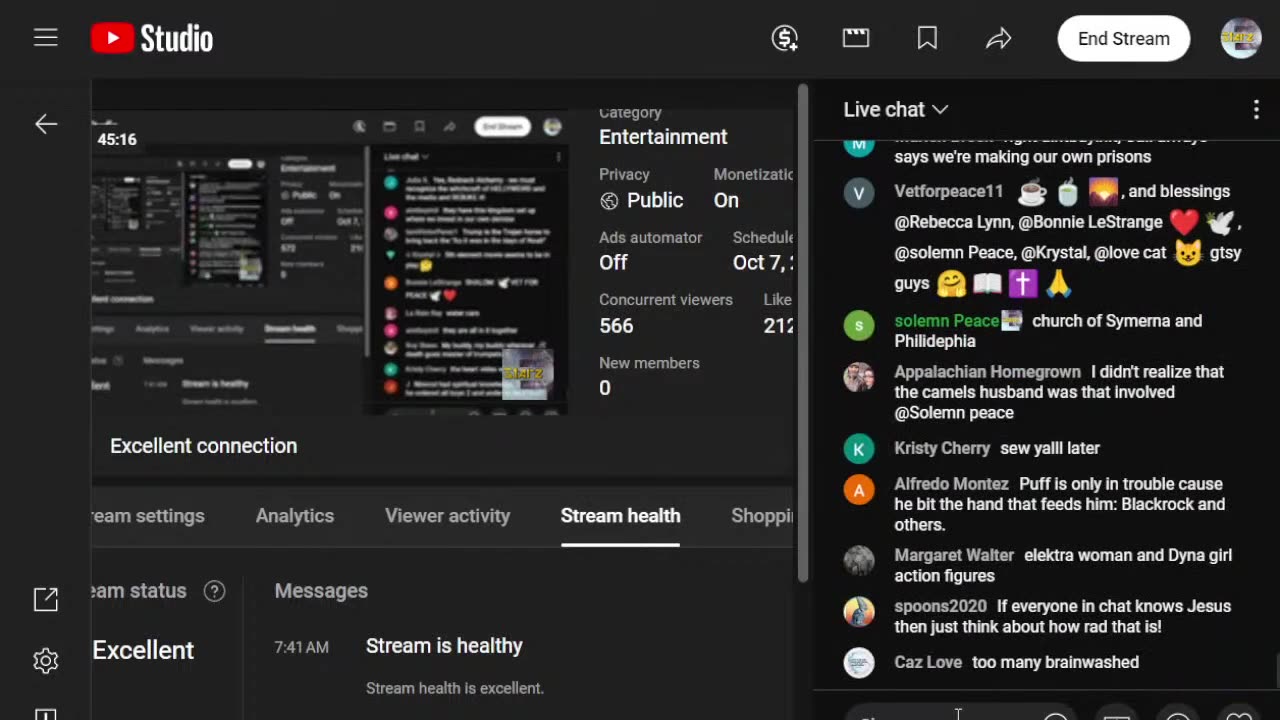Click Appalachian Homegrown avatar in chat
Image resolution: width=1280 pixels, height=720 pixels.
coord(859,376)
